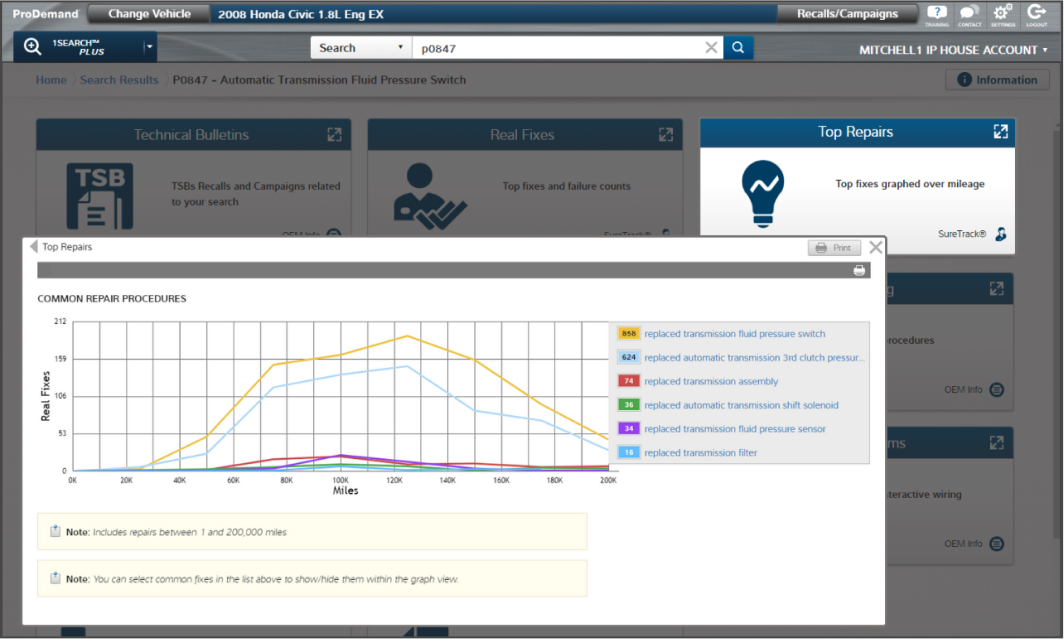Open the Search type dropdown
The height and width of the screenshot is (639, 1064).
[x=361, y=48]
